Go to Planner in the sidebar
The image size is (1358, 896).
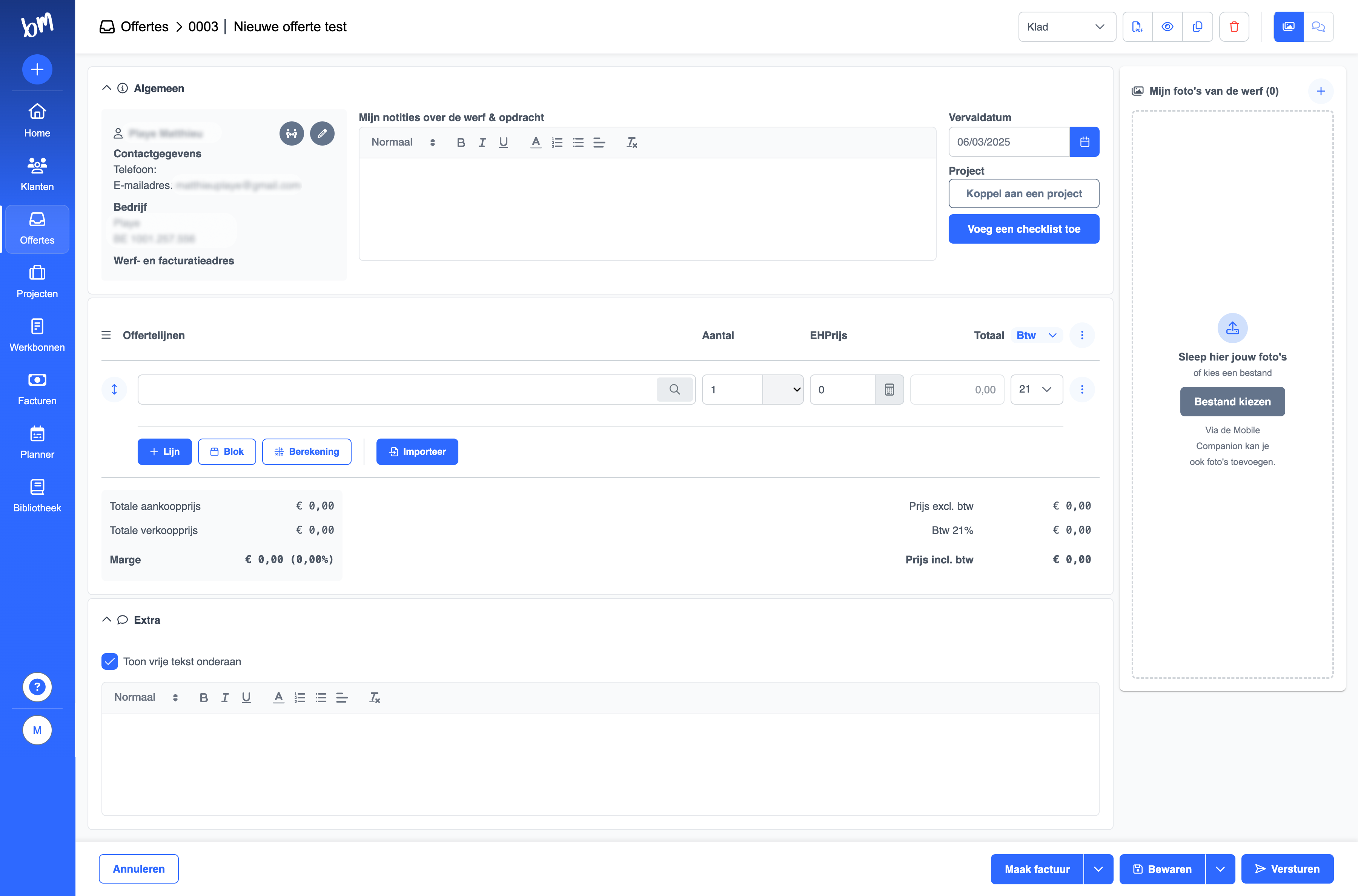click(x=37, y=442)
